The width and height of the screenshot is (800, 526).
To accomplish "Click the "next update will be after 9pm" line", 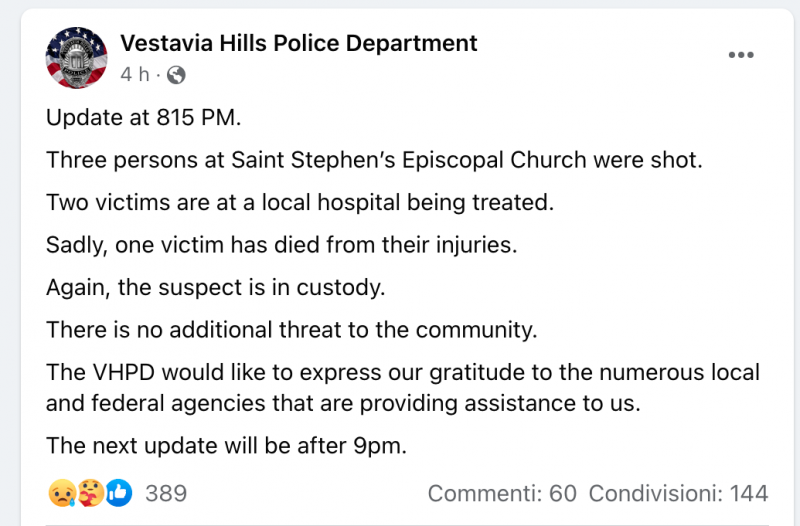I will click(226, 446).
